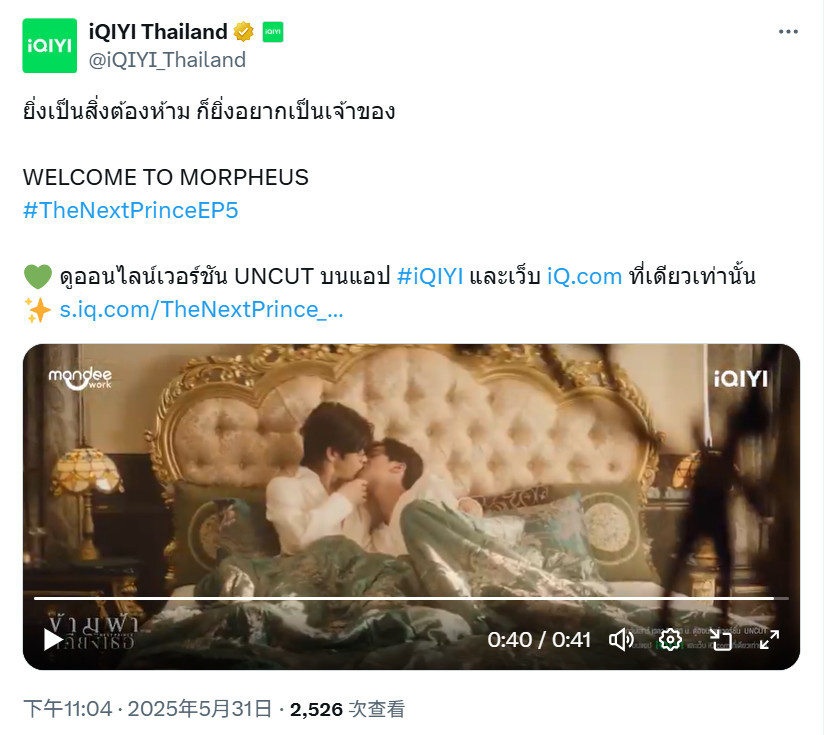Click the 2,526 次查看 view count
The width and height of the screenshot is (825, 735).
[347, 709]
